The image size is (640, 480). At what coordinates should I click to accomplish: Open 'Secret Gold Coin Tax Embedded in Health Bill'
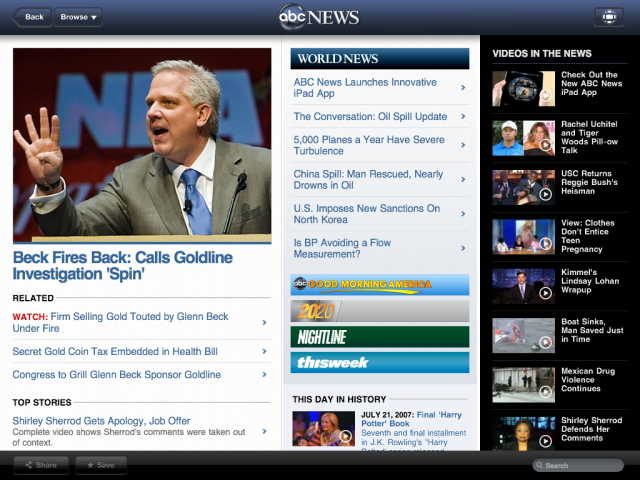point(115,351)
